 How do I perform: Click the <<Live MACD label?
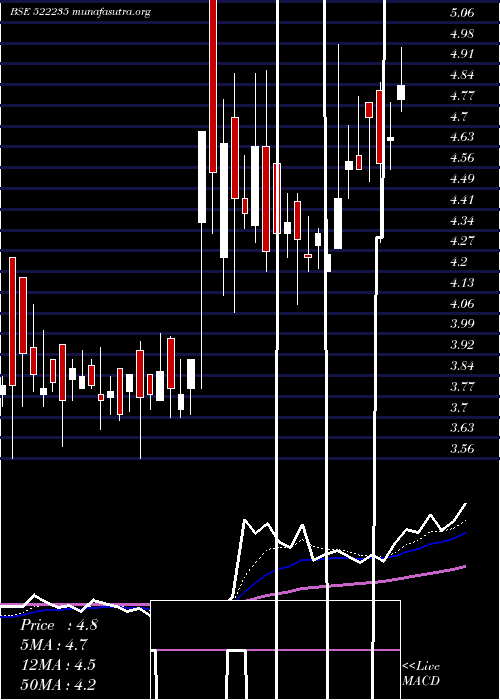click(x=421, y=673)
